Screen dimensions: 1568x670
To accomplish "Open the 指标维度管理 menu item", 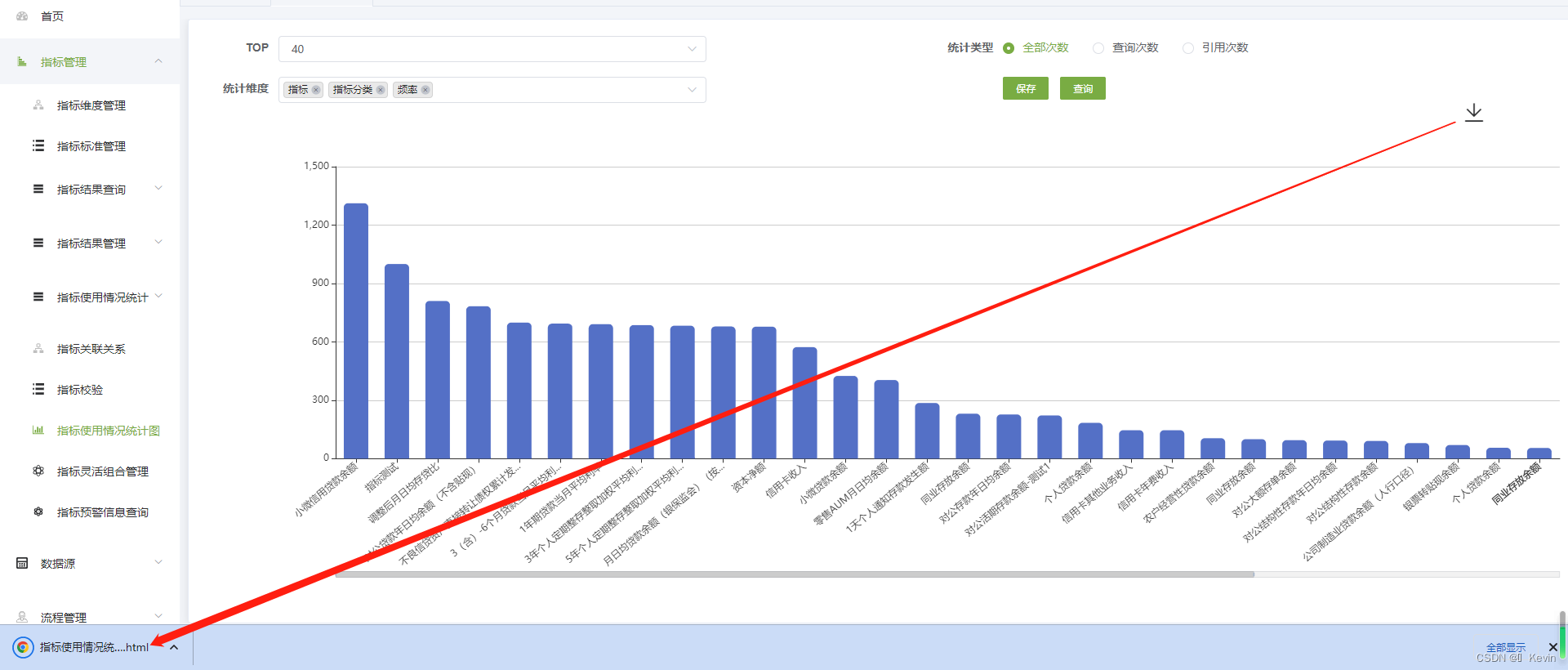I will point(91,105).
